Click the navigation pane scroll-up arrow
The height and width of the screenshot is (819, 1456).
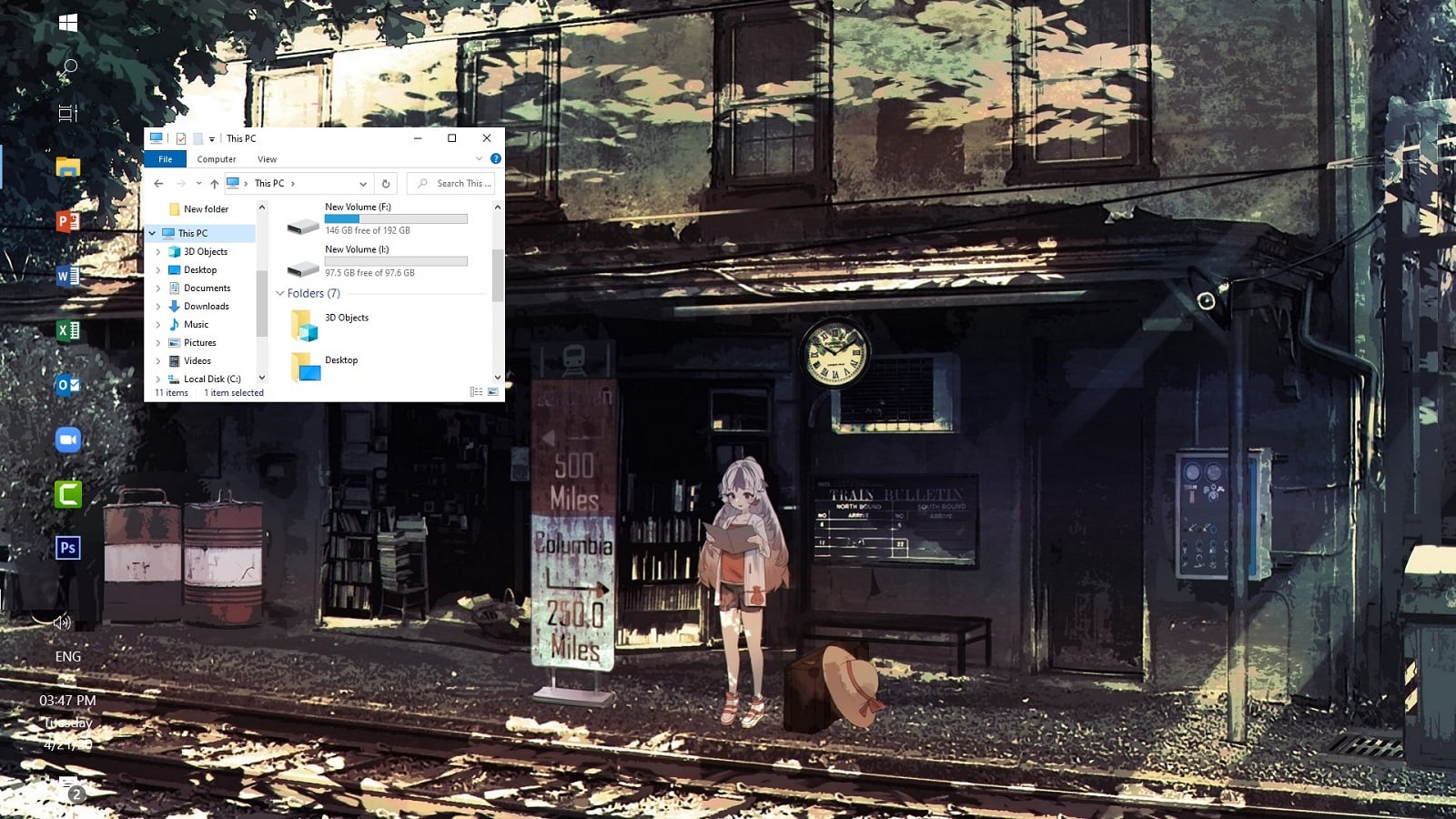[262, 207]
